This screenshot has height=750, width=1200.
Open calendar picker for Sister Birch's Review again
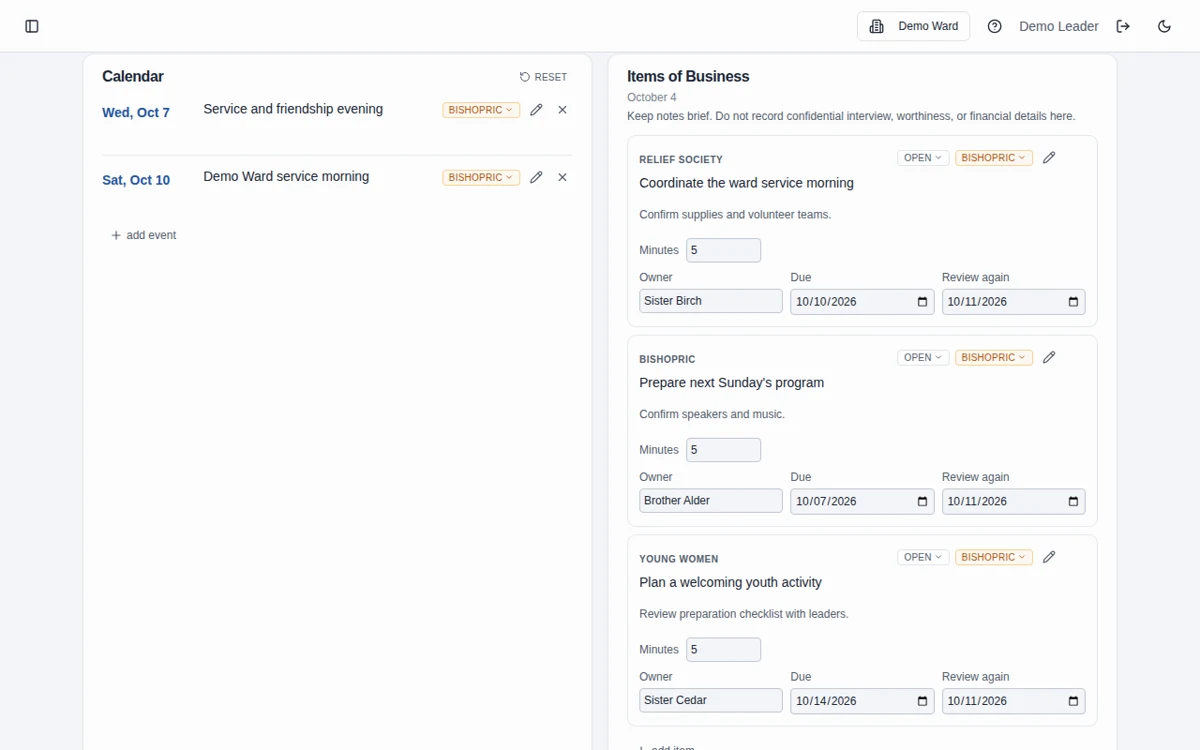[x=1073, y=302]
